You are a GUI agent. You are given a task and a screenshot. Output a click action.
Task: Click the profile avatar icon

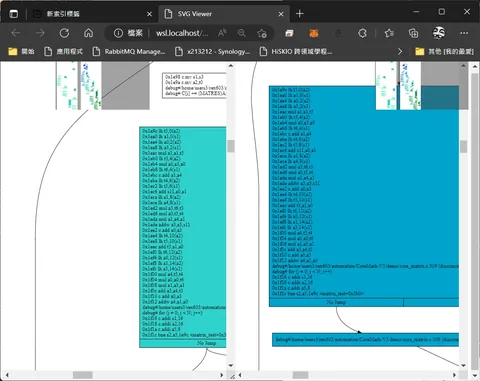click(x=439, y=33)
